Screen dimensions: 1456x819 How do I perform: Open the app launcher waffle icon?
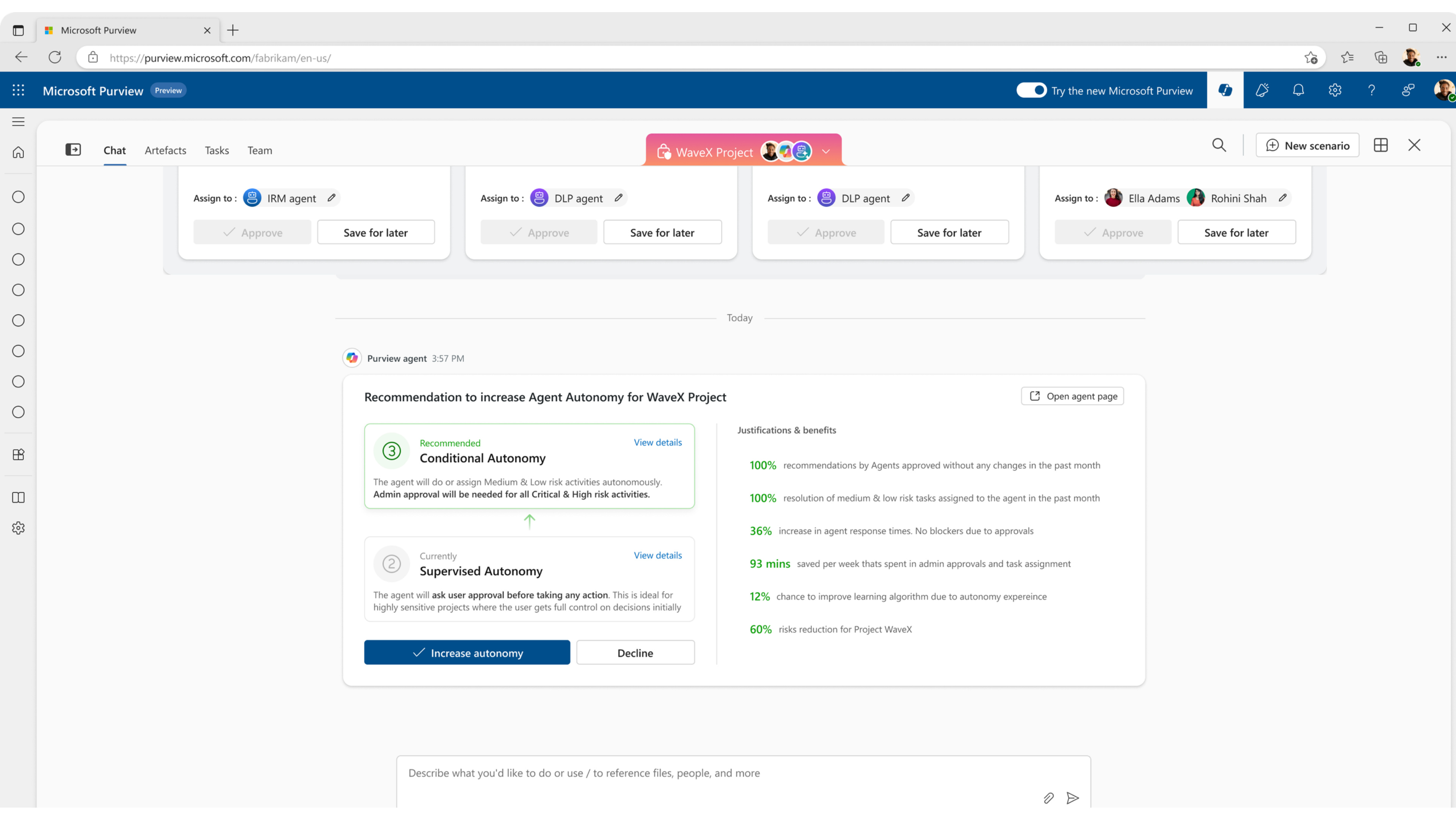tap(18, 91)
